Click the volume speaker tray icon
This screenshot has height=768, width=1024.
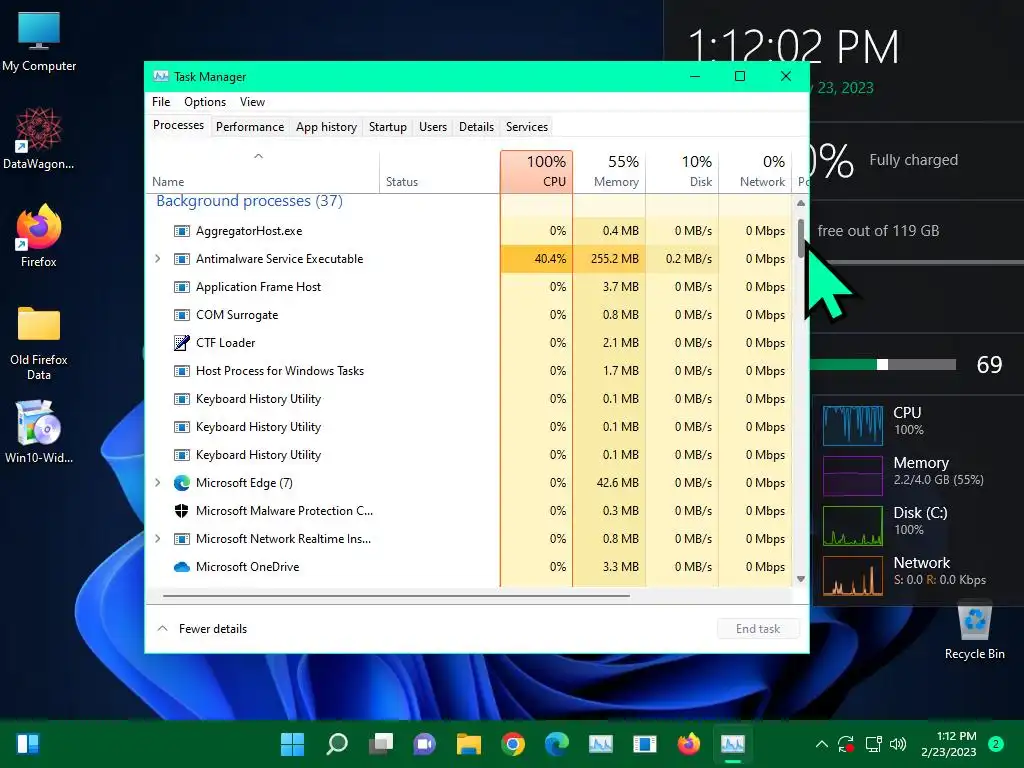click(898, 744)
